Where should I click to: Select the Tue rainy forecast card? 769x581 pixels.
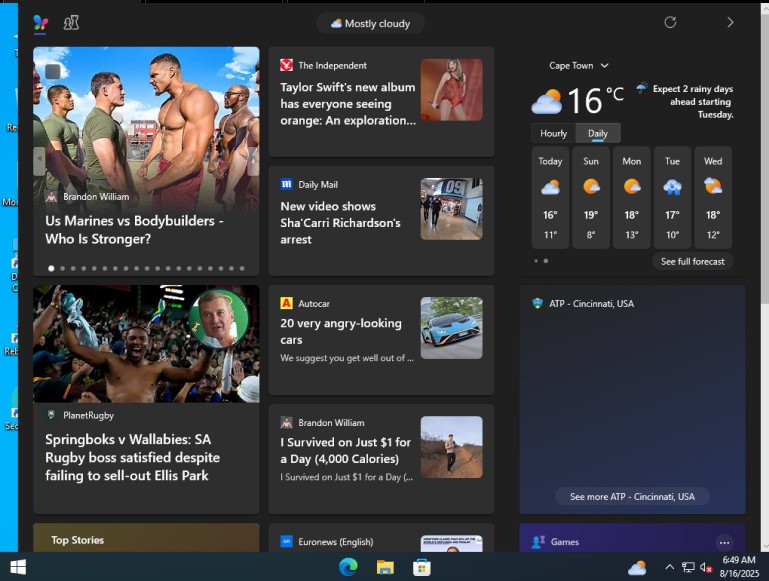tap(672, 198)
